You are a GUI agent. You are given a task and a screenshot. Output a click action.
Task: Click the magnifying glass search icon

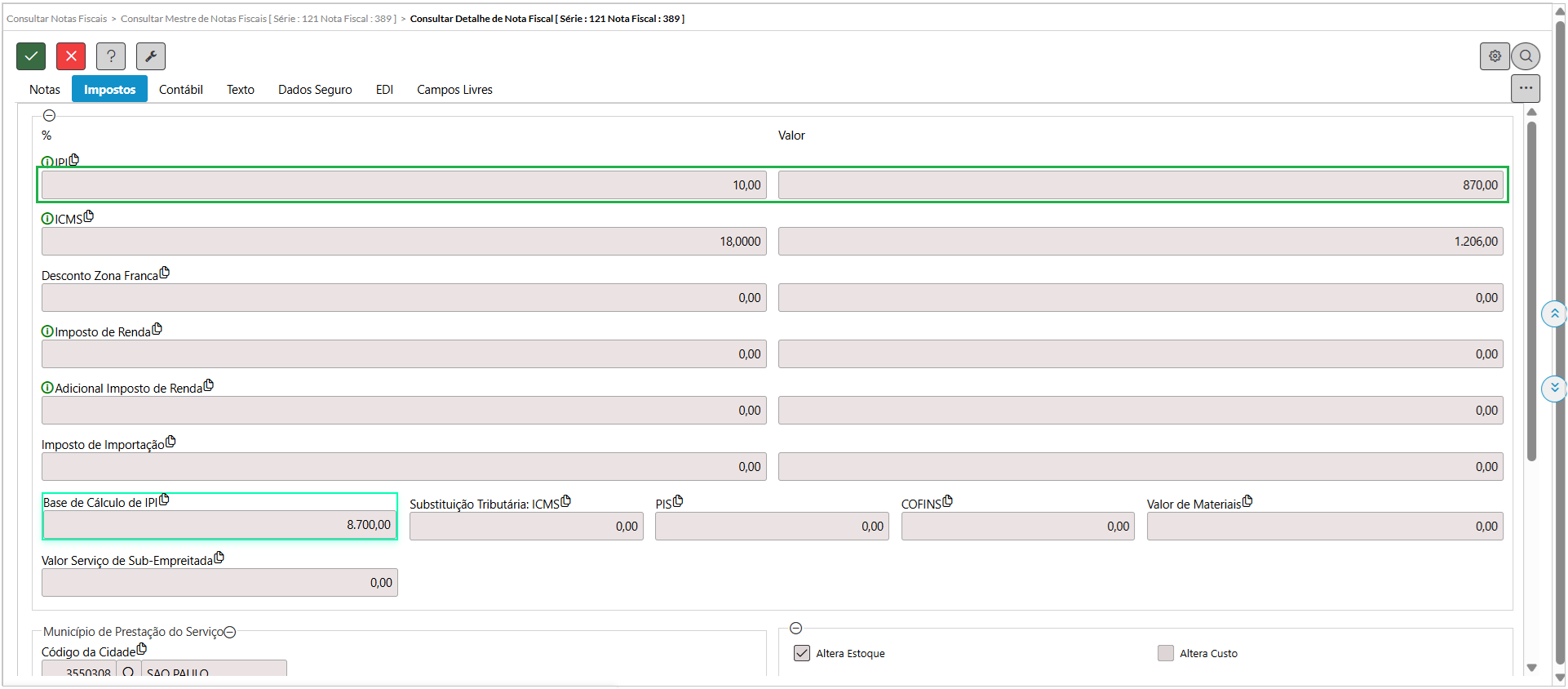click(x=1526, y=56)
